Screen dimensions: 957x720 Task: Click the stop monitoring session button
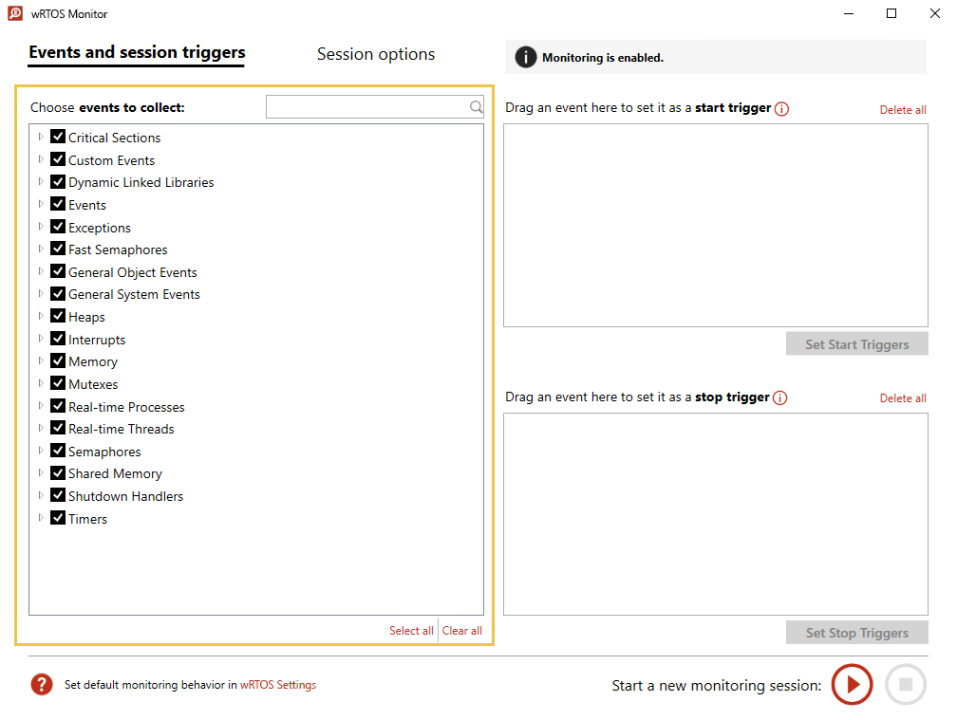click(x=905, y=685)
